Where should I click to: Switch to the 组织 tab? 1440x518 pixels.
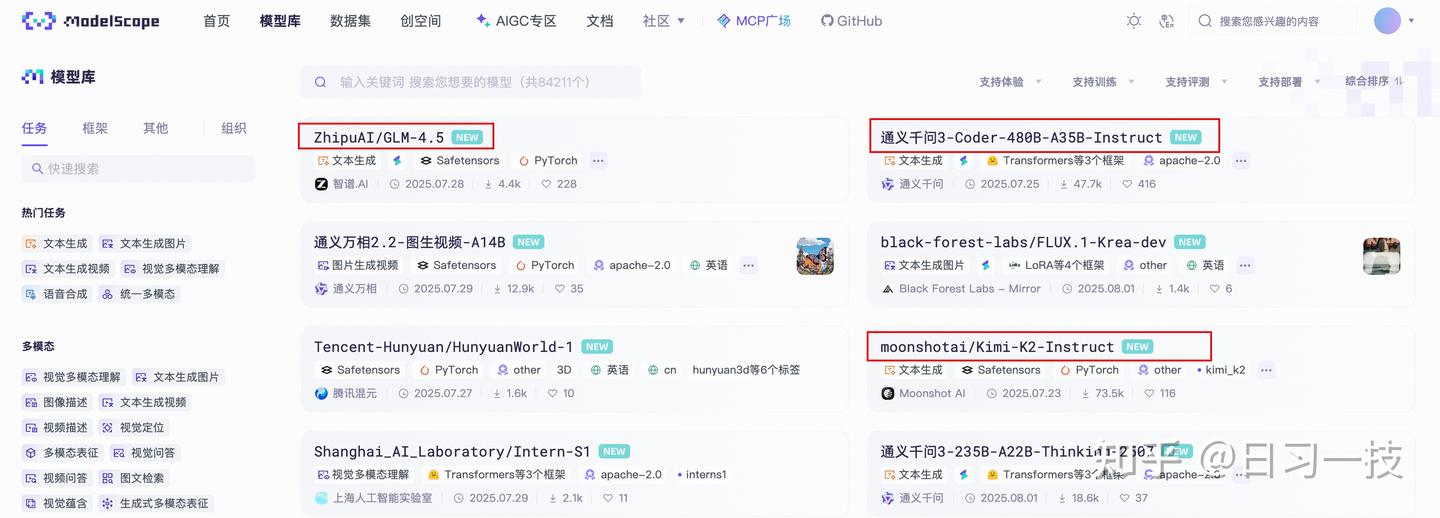pyautogui.click(x=234, y=128)
